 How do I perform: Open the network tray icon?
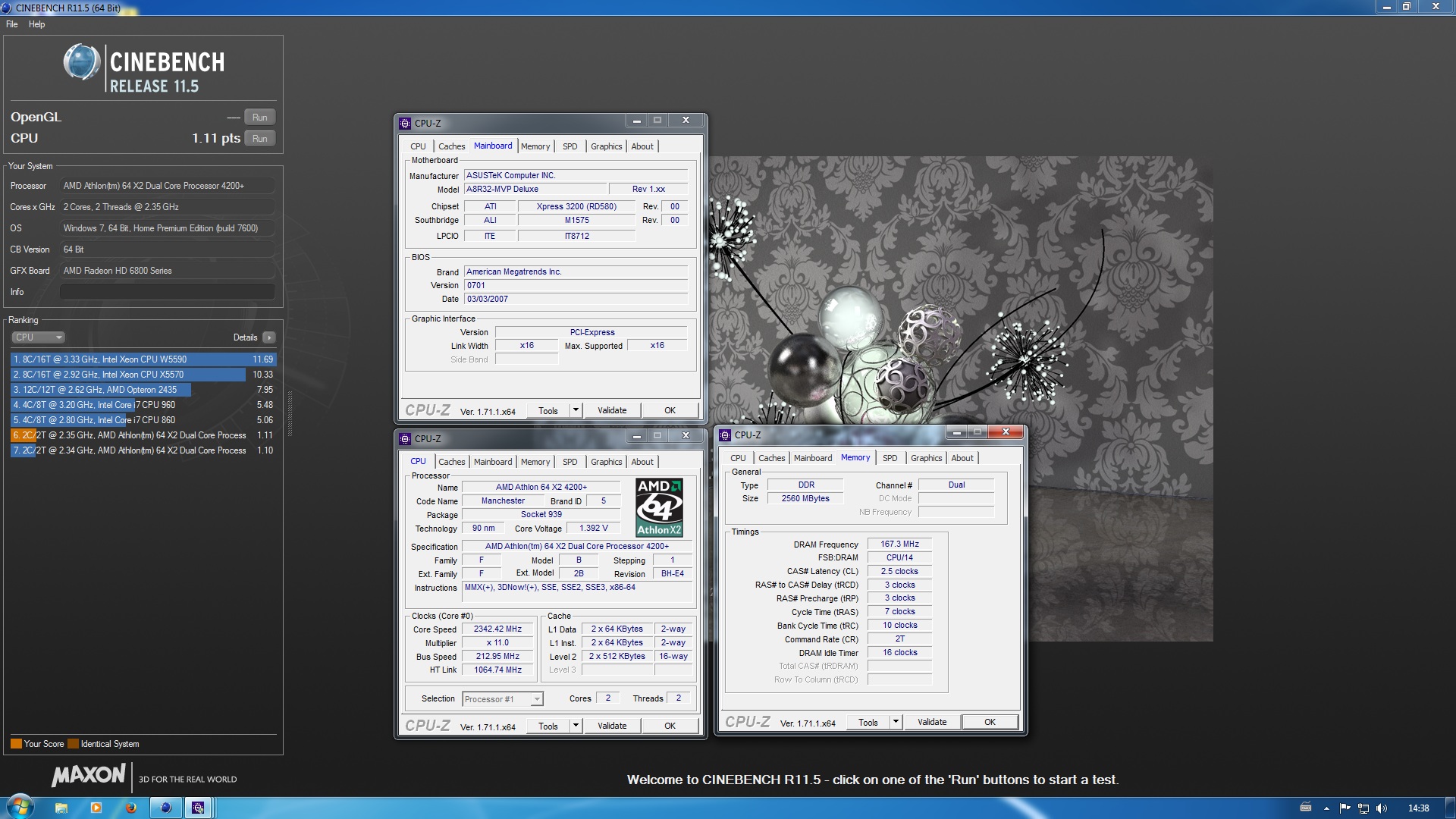(1363, 808)
